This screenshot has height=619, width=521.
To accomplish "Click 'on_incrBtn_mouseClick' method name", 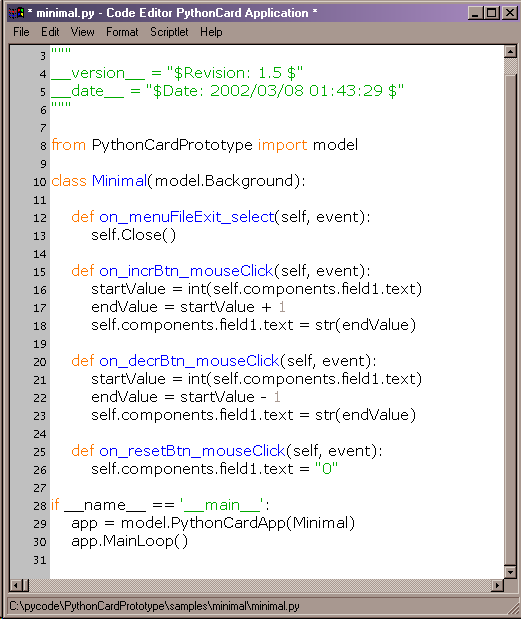I will 186,271.
